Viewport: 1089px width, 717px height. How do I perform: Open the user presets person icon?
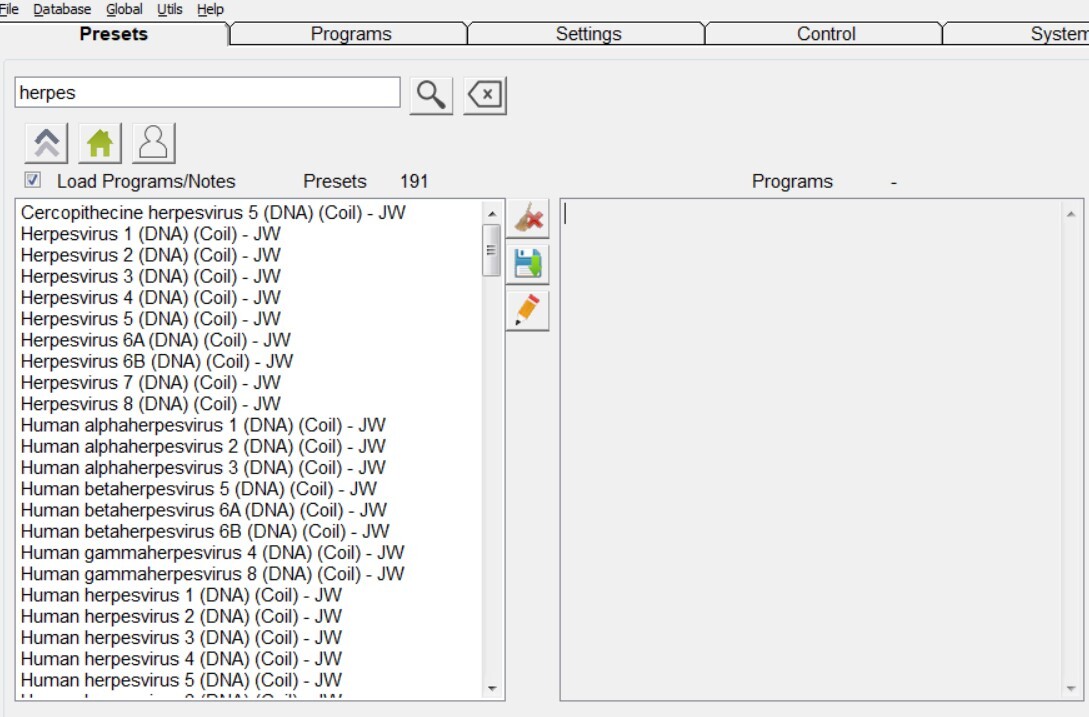coord(153,142)
